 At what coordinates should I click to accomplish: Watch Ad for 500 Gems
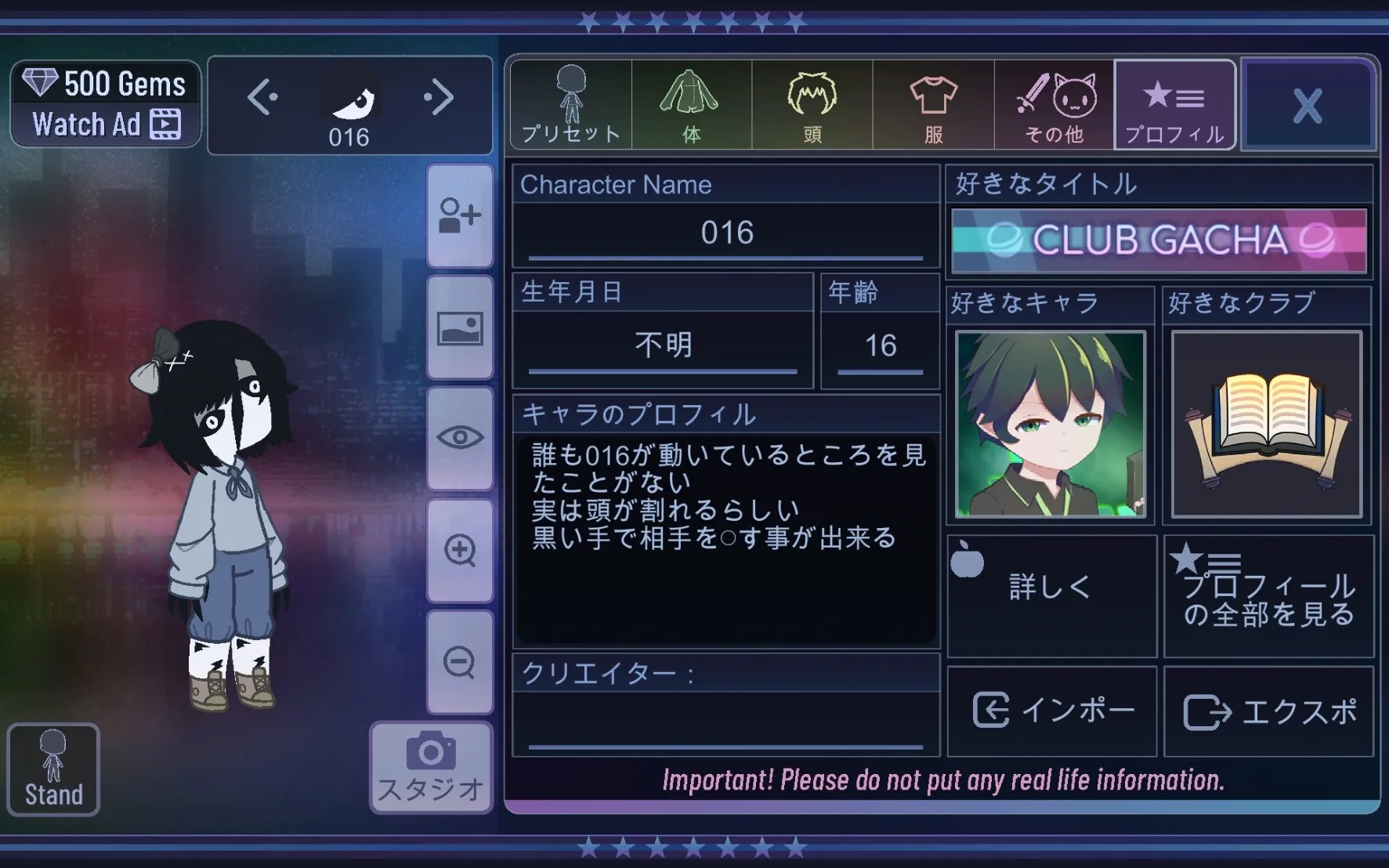coord(106,103)
